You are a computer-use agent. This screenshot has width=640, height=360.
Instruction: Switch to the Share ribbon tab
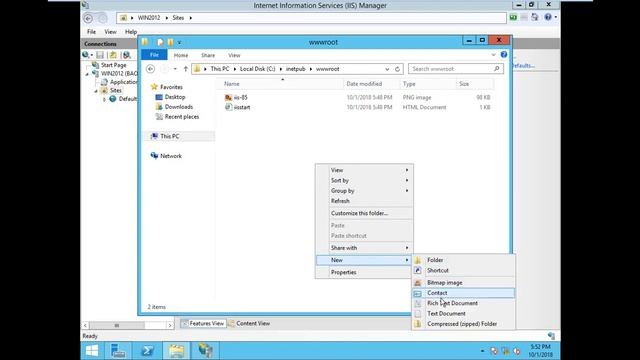pyautogui.click(x=208, y=55)
